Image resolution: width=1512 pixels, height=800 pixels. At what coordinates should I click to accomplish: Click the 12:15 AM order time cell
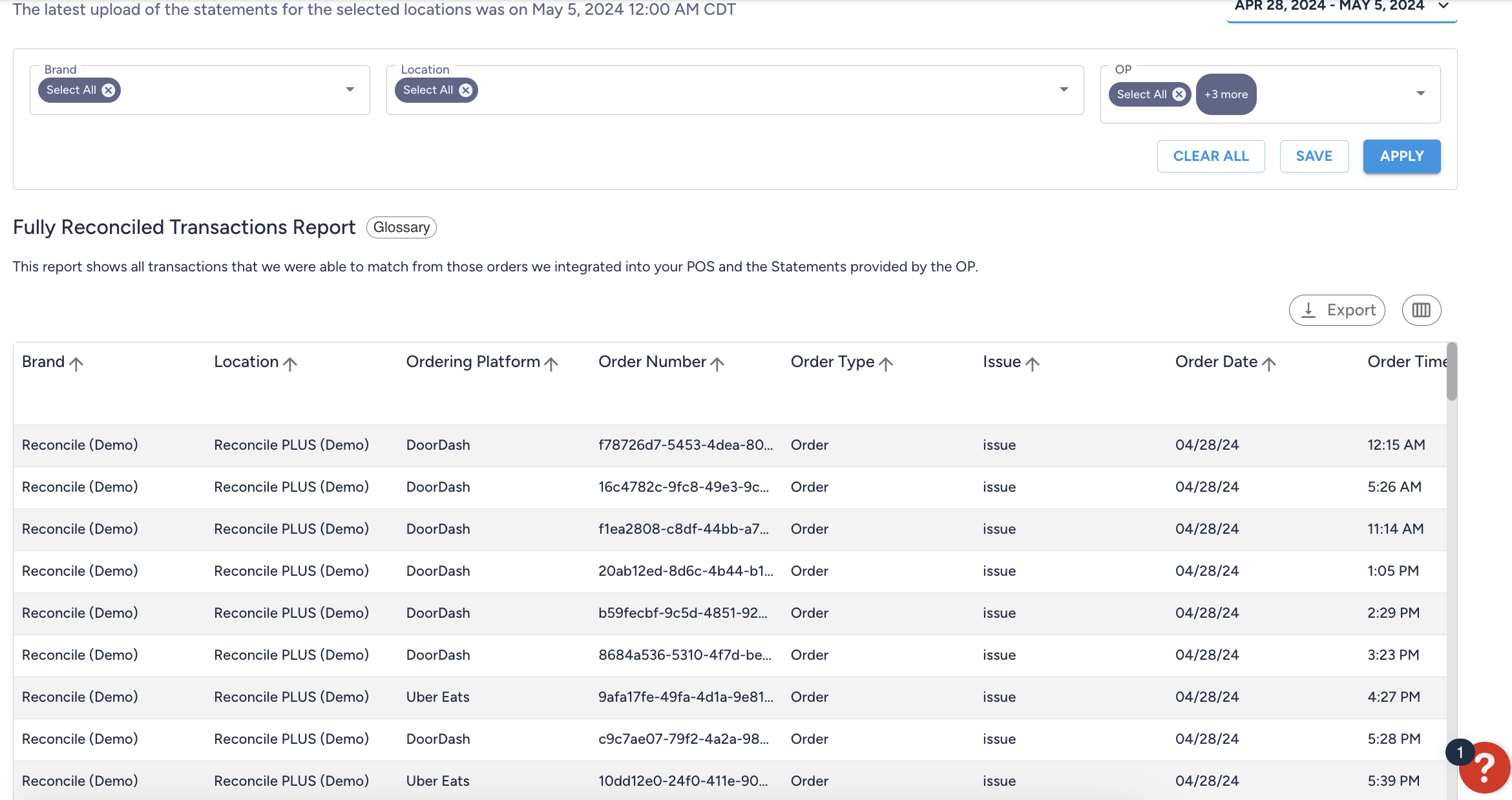(1396, 445)
